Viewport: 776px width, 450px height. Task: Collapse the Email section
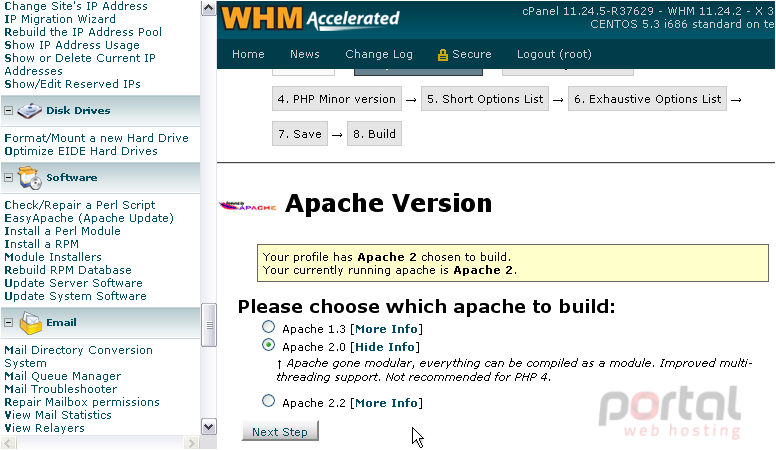(8, 322)
